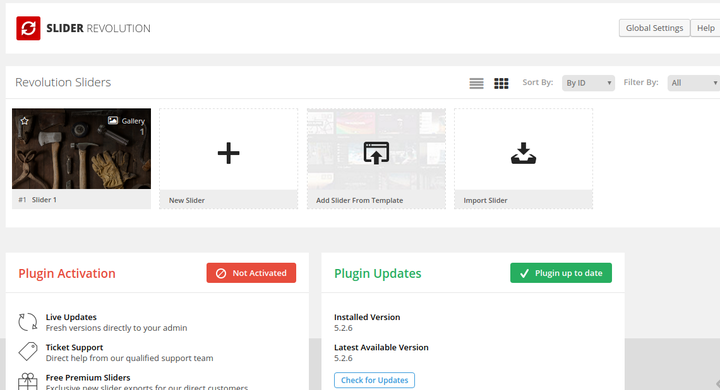Click the Ticket Support text
Viewport: 720px width, 390px height.
(x=74, y=347)
